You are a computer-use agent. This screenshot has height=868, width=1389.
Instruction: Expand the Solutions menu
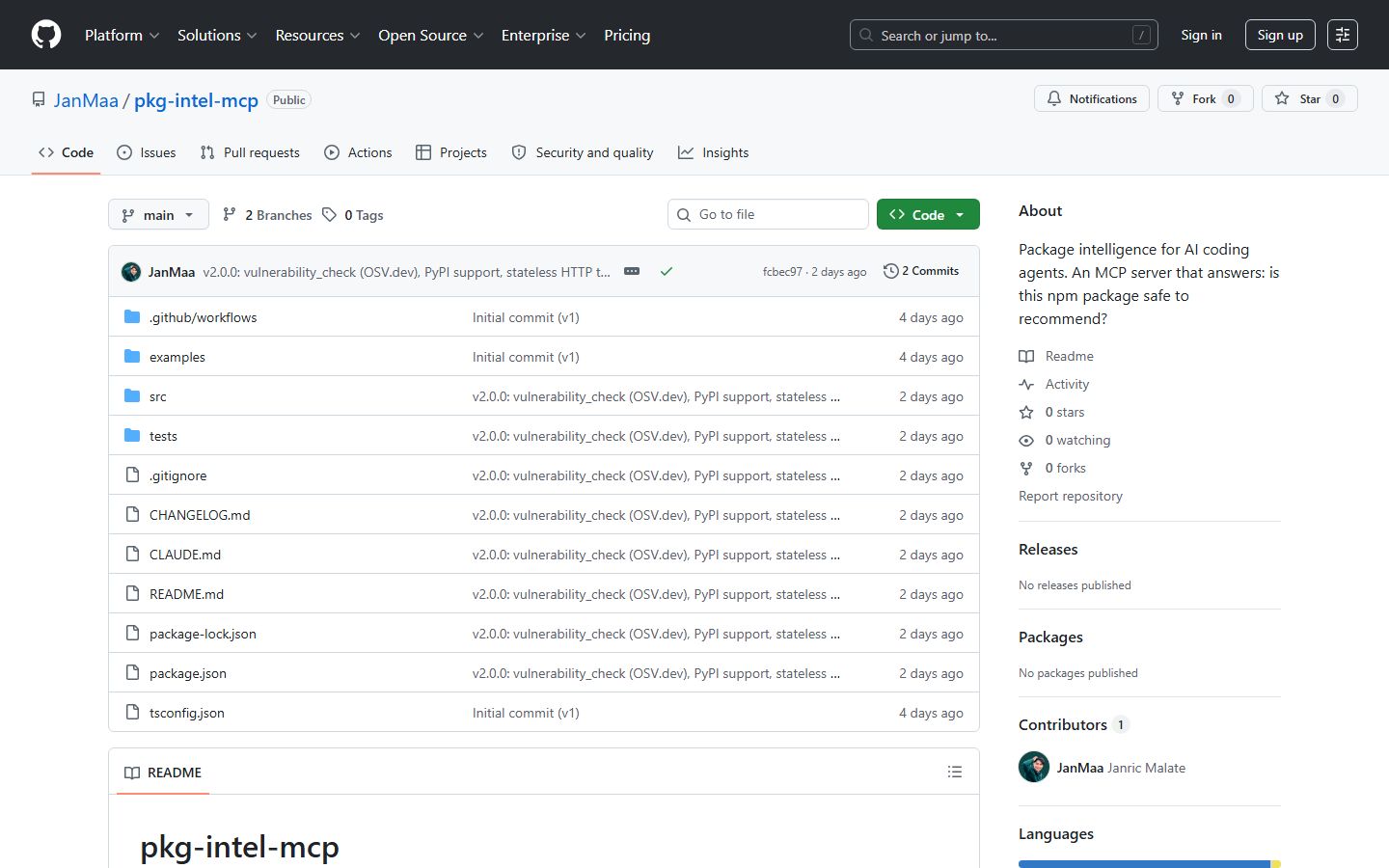click(217, 35)
